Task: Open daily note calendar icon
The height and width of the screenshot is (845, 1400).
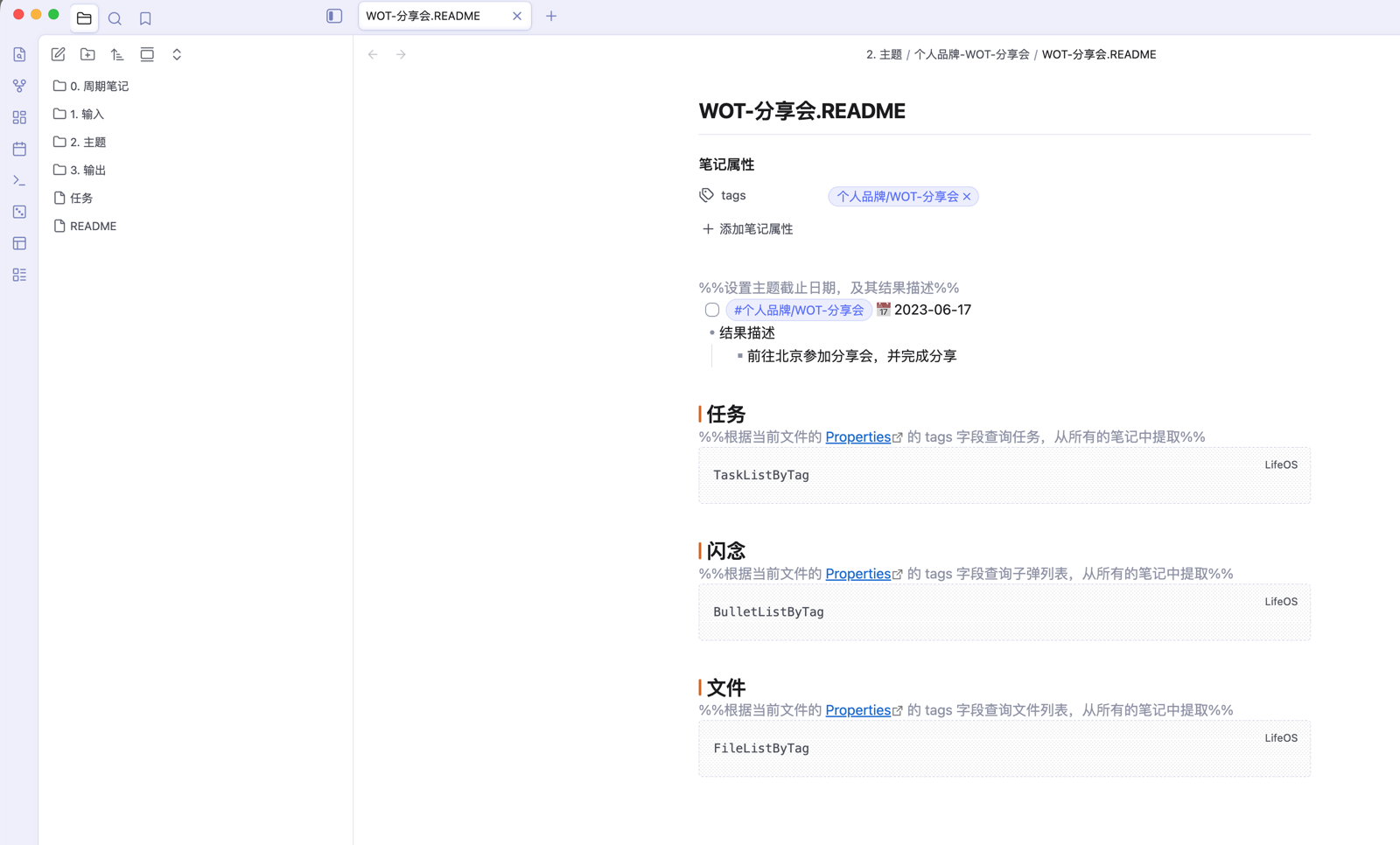Action: 19,149
